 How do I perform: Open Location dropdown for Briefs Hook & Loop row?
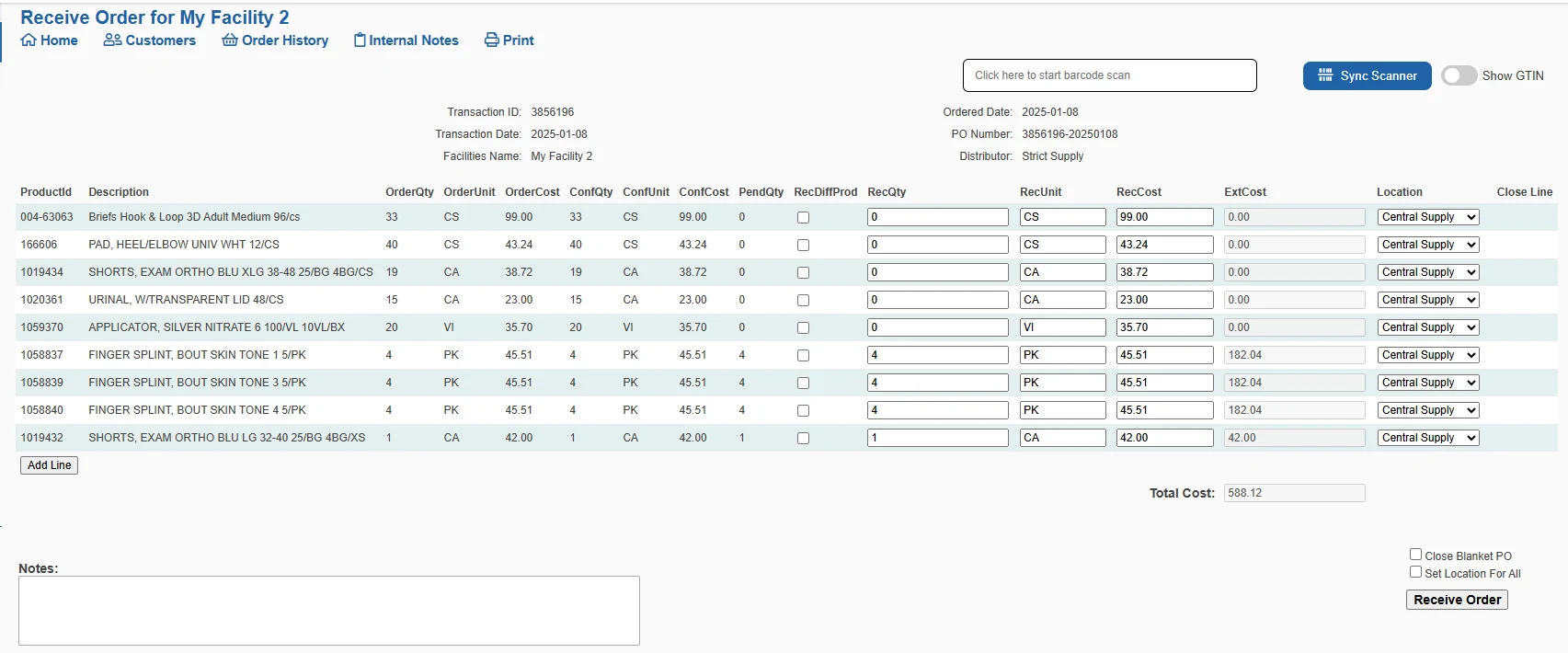(x=1428, y=217)
